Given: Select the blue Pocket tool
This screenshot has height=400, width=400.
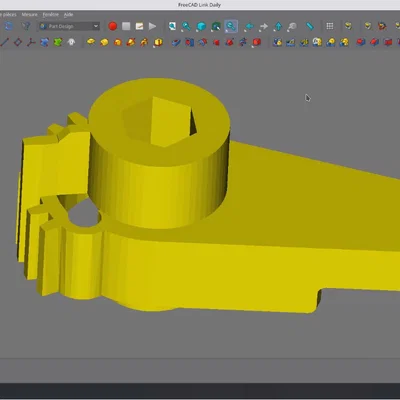Looking at the screenshot, I should point(176,42).
